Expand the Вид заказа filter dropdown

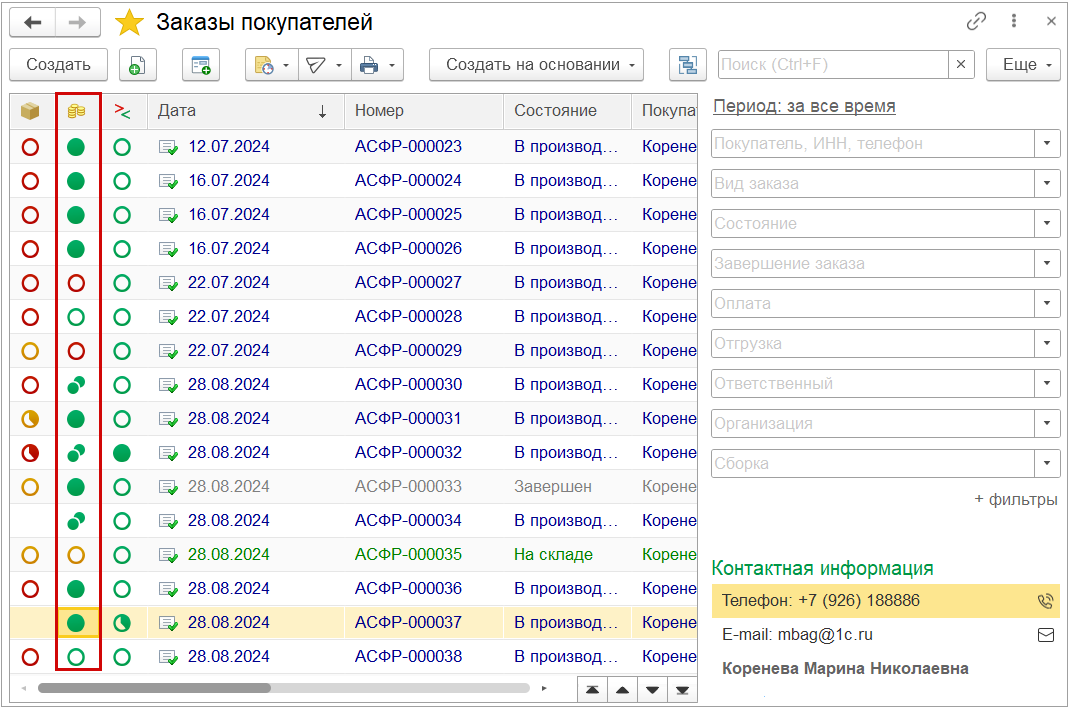pos(1047,183)
